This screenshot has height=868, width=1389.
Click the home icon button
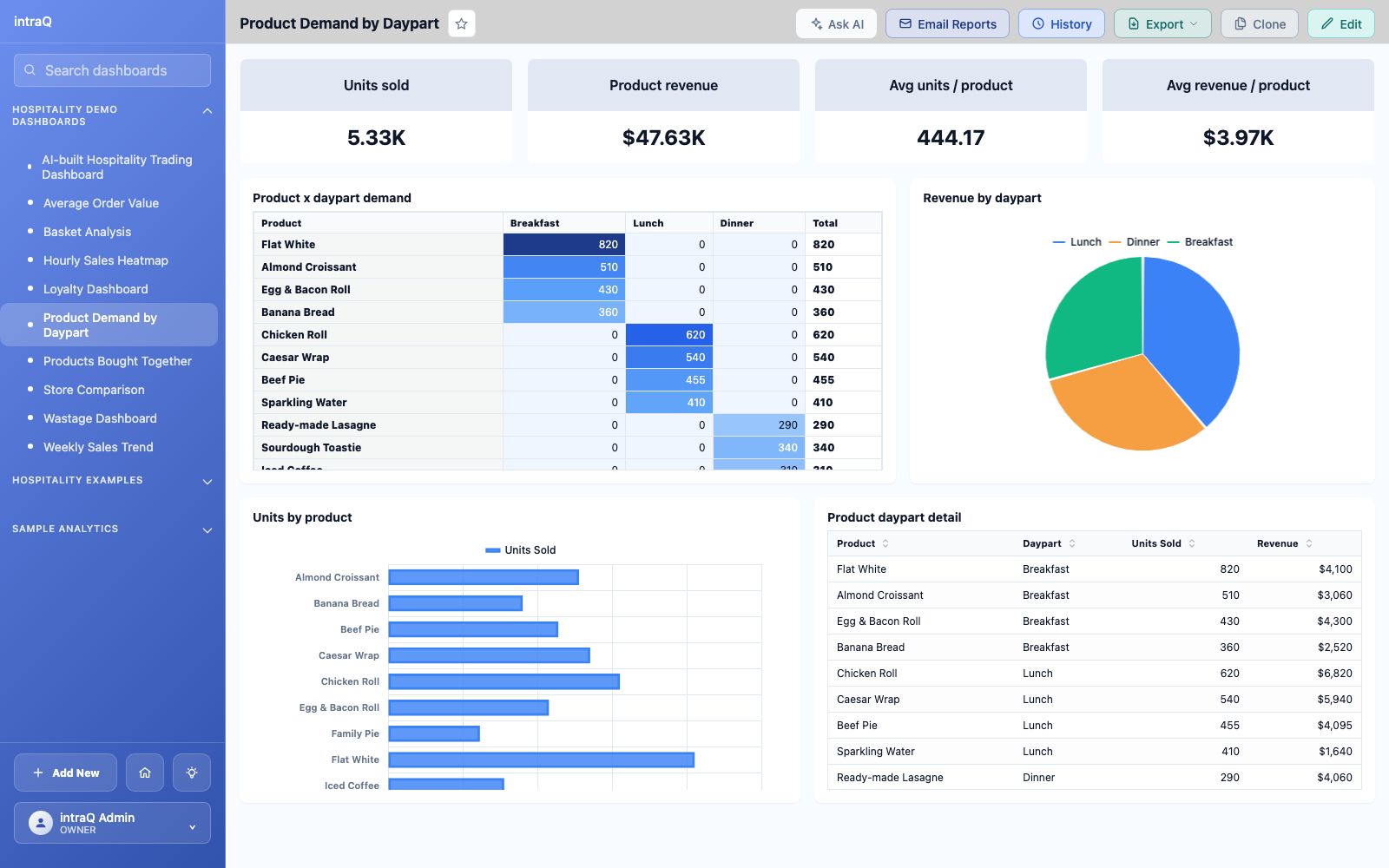(145, 773)
